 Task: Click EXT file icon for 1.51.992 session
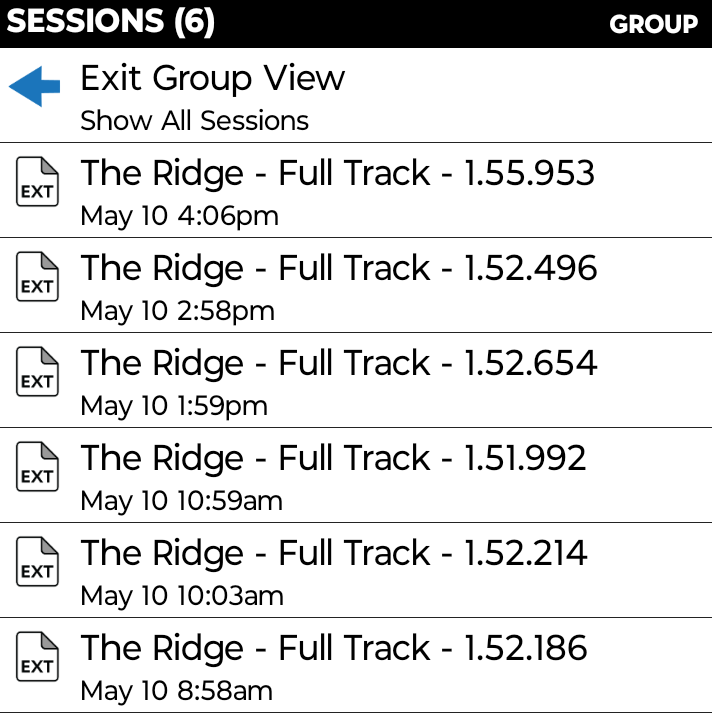[37, 466]
